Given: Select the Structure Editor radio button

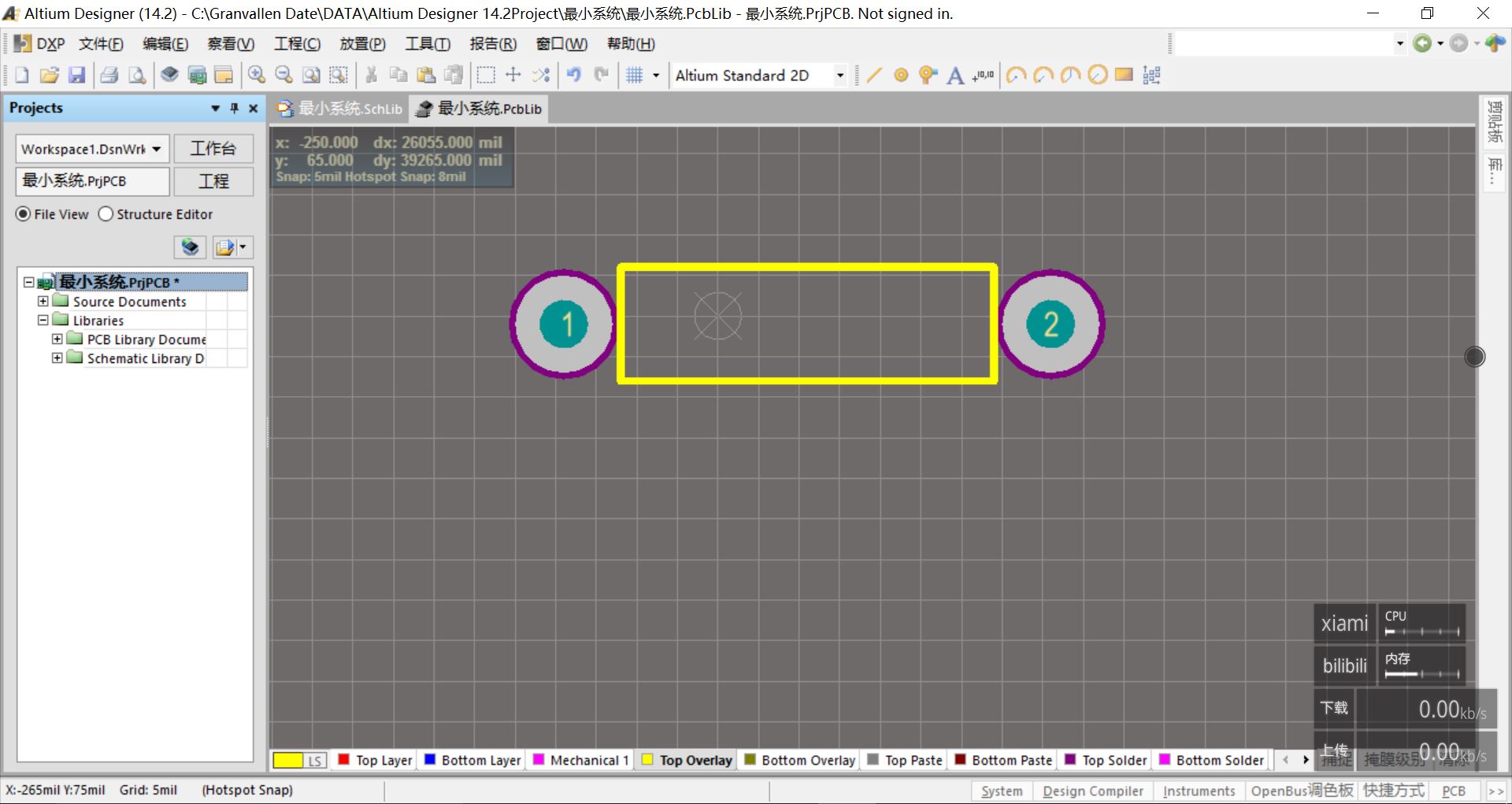Looking at the screenshot, I should click(106, 214).
